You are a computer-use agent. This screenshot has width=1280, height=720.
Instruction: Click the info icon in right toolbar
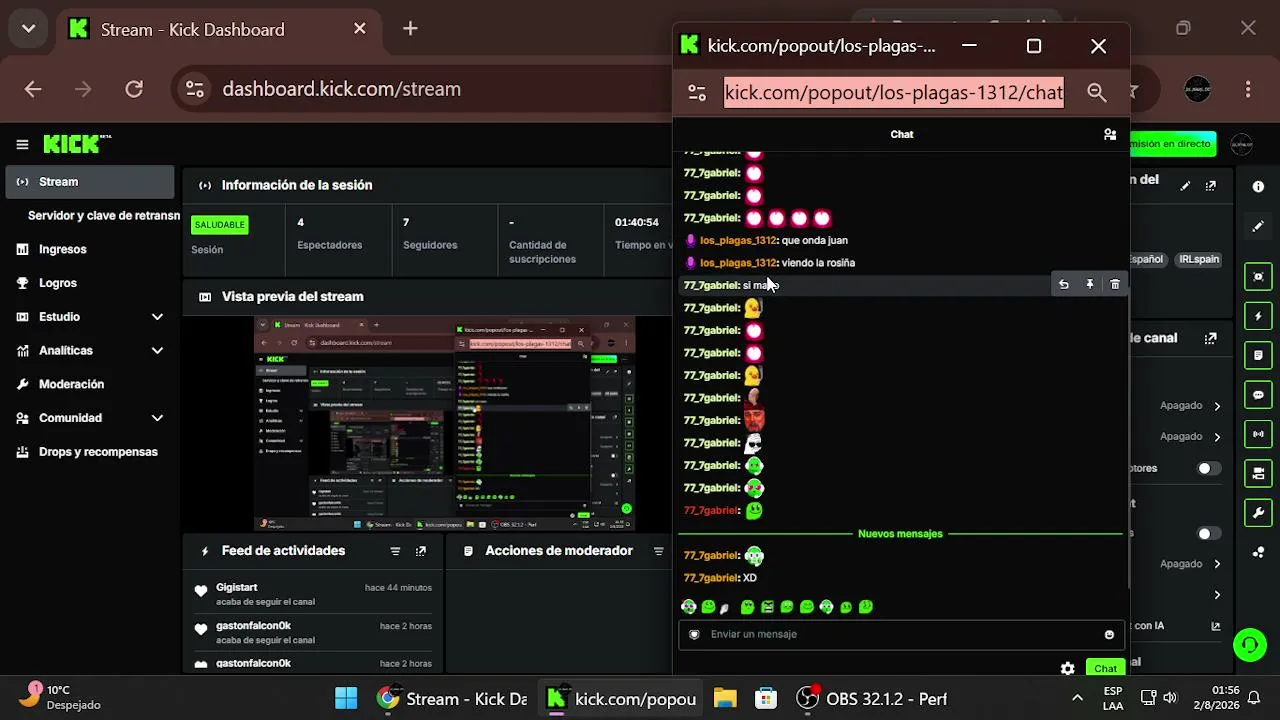(x=1258, y=187)
